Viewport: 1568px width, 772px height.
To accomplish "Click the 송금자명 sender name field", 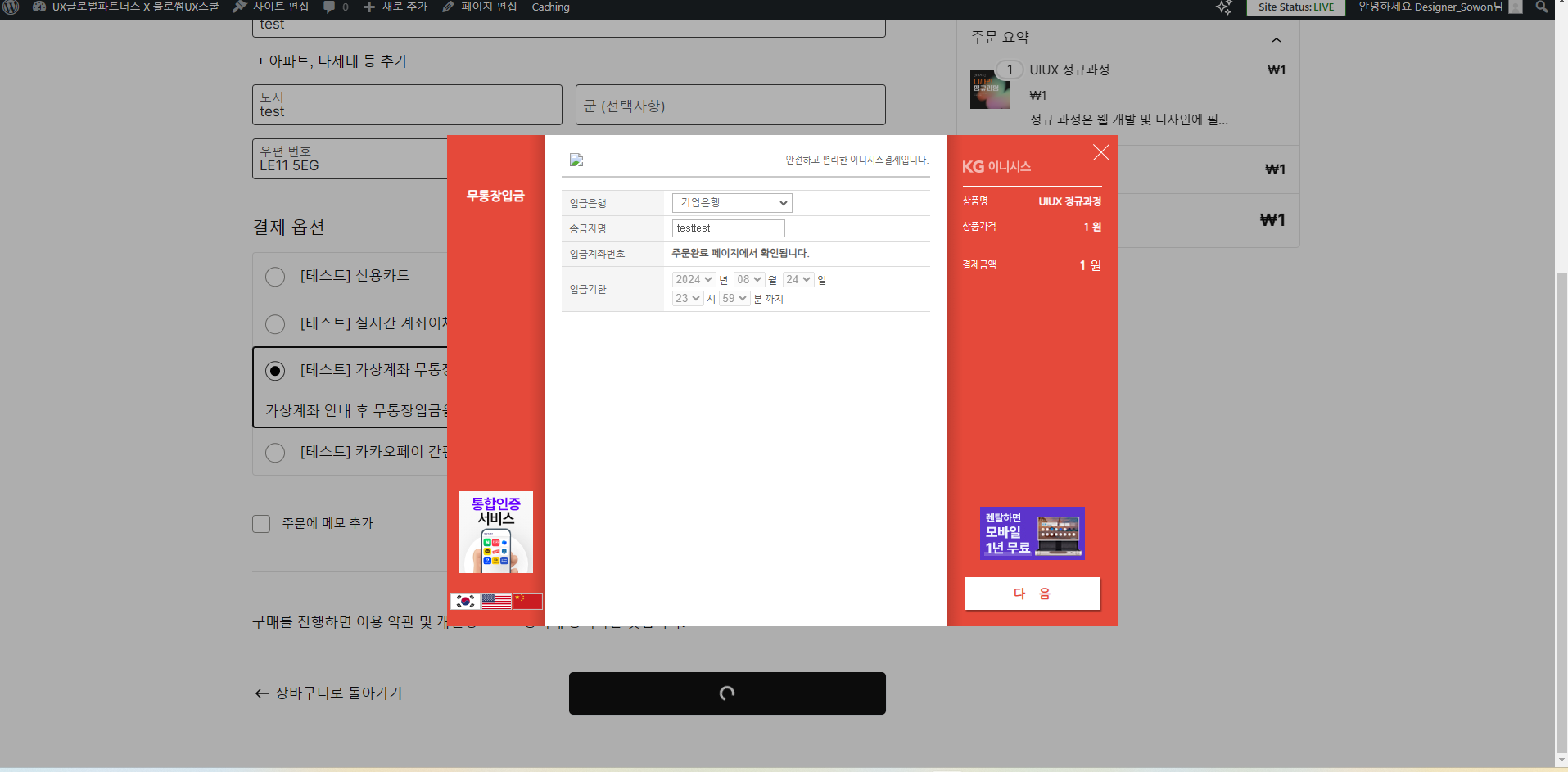I will [728, 228].
